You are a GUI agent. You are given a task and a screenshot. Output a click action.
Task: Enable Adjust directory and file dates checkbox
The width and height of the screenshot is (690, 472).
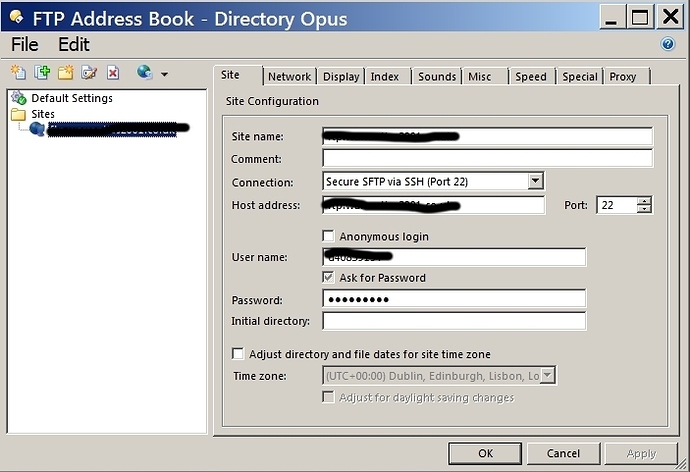tap(238, 354)
